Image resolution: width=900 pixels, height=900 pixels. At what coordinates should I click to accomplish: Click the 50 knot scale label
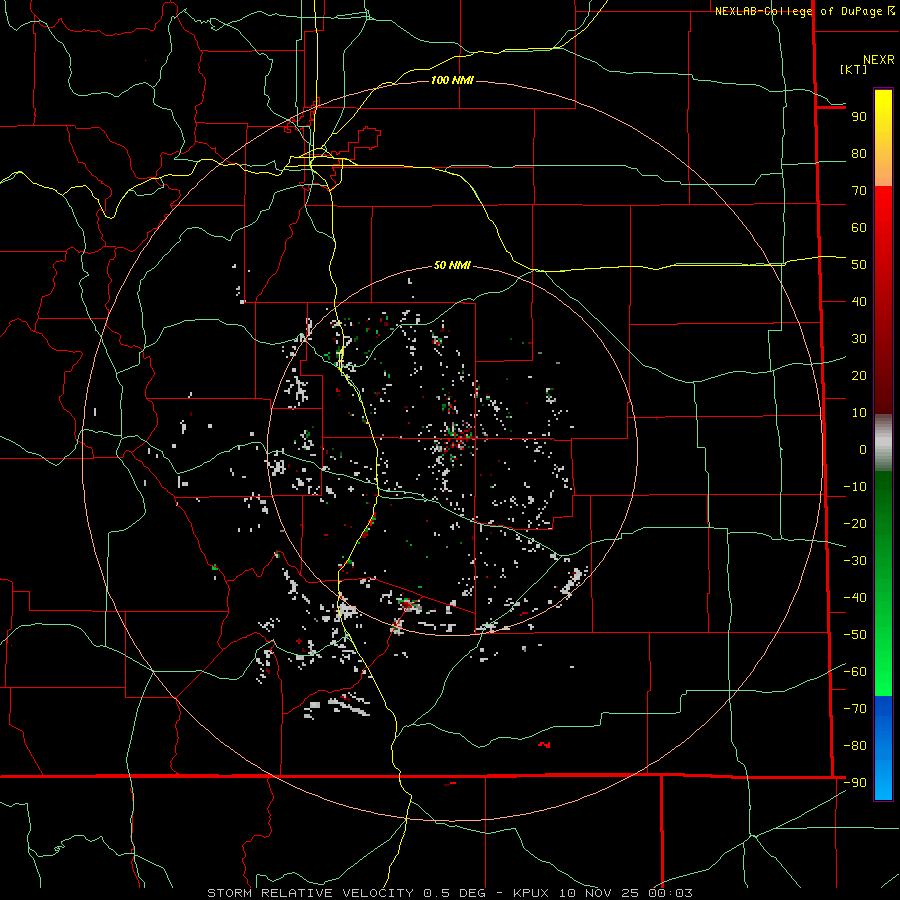click(859, 265)
